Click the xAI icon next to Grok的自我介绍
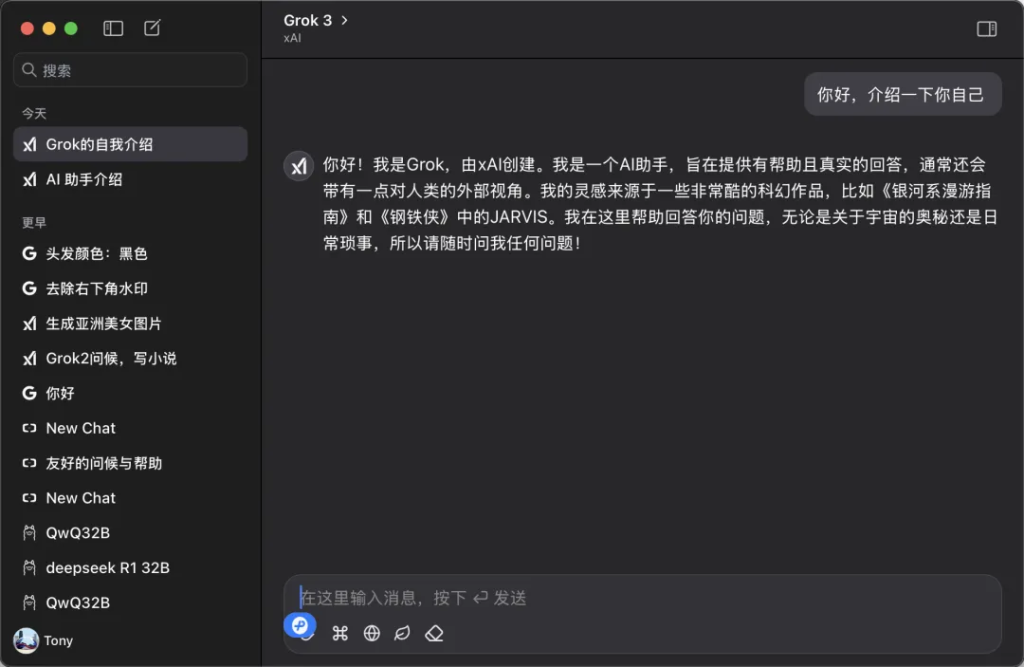Screen dimensions: 1024x667 (29, 144)
